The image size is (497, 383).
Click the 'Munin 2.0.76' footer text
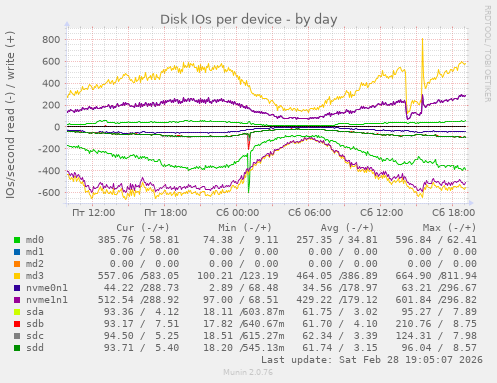point(248,372)
